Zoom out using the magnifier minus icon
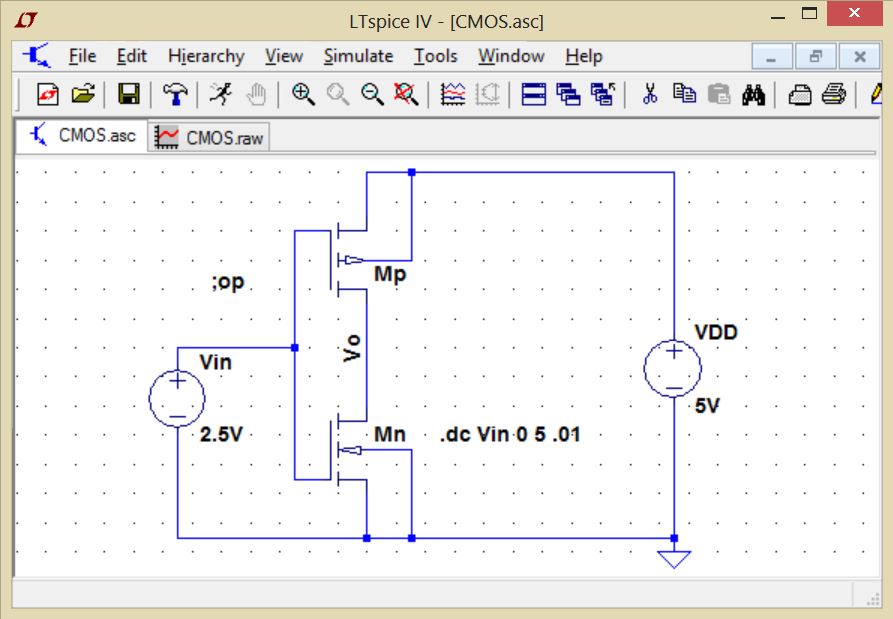This screenshot has height=619, width=893. pyautogui.click(x=373, y=94)
